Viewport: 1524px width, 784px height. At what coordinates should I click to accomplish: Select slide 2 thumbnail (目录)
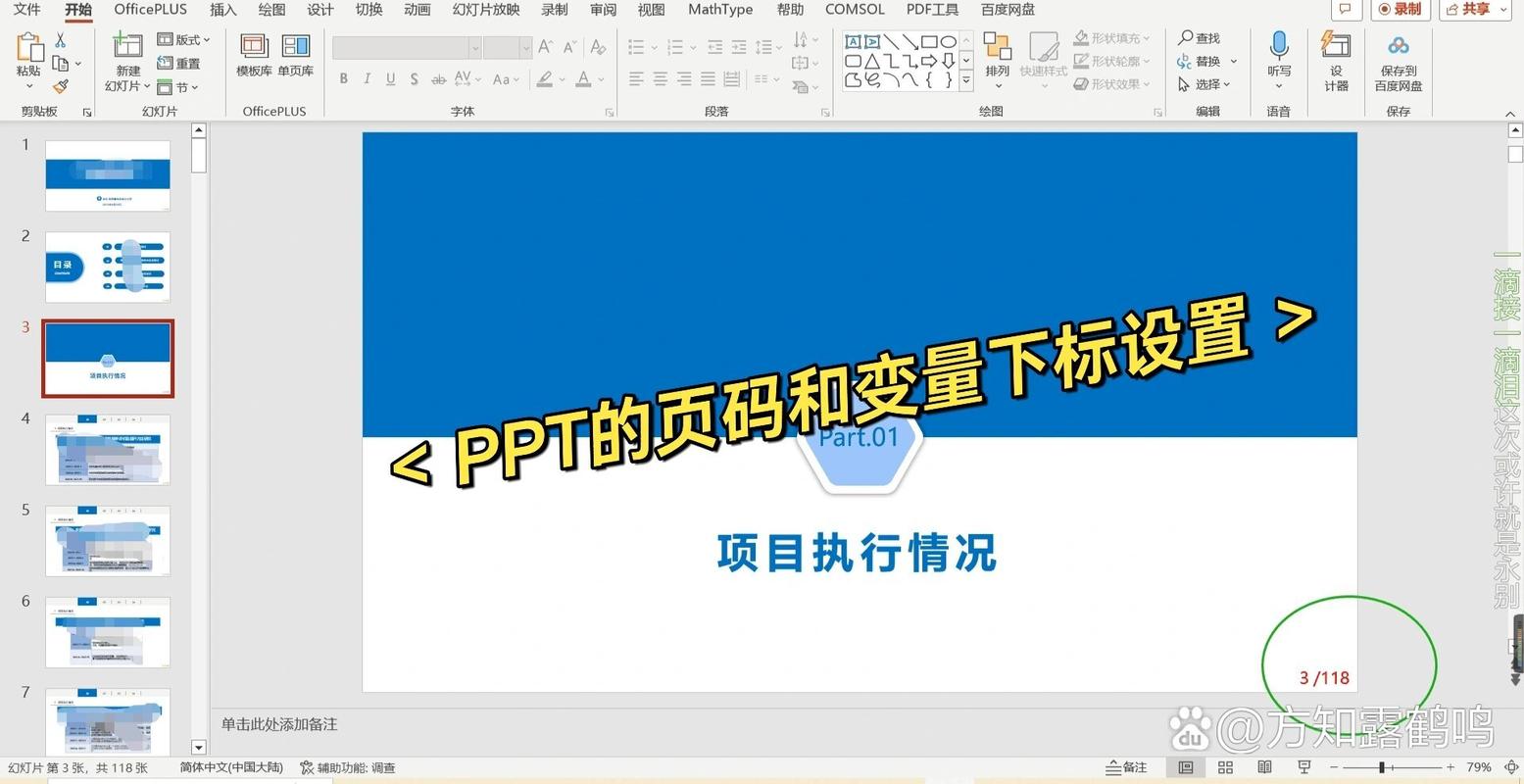(108, 268)
